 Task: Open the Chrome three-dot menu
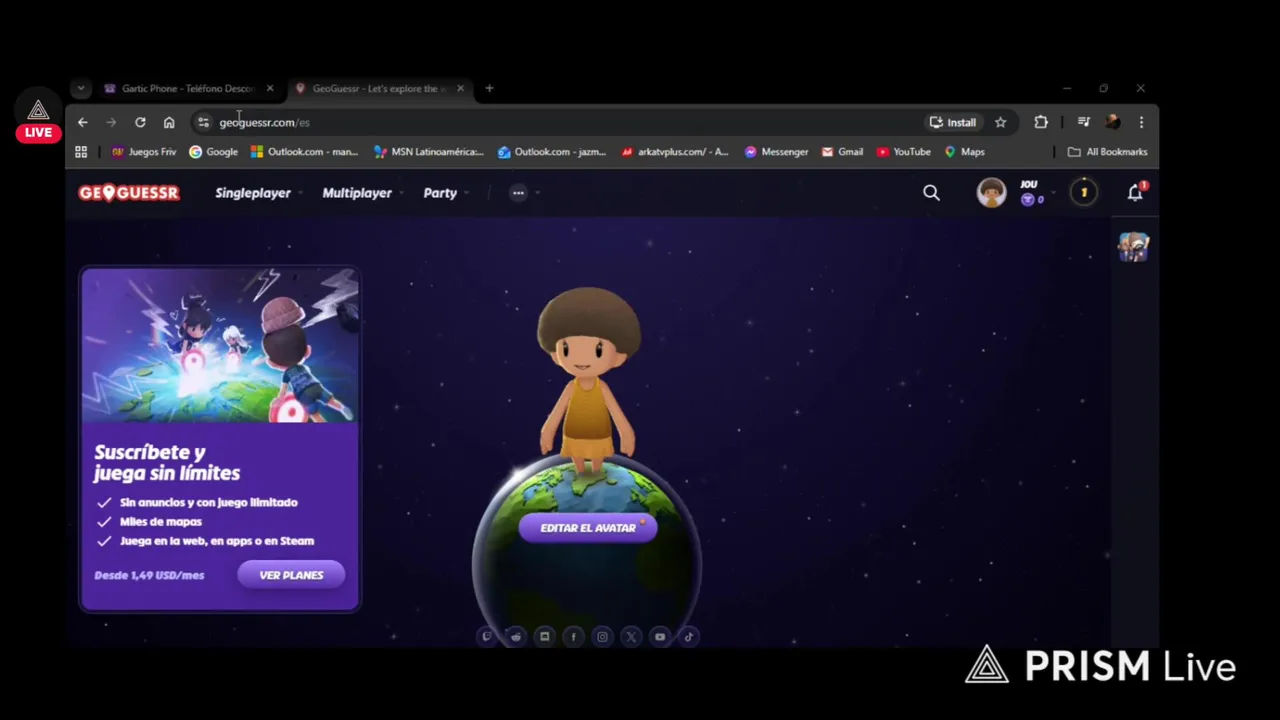(x=1141, y=122)
